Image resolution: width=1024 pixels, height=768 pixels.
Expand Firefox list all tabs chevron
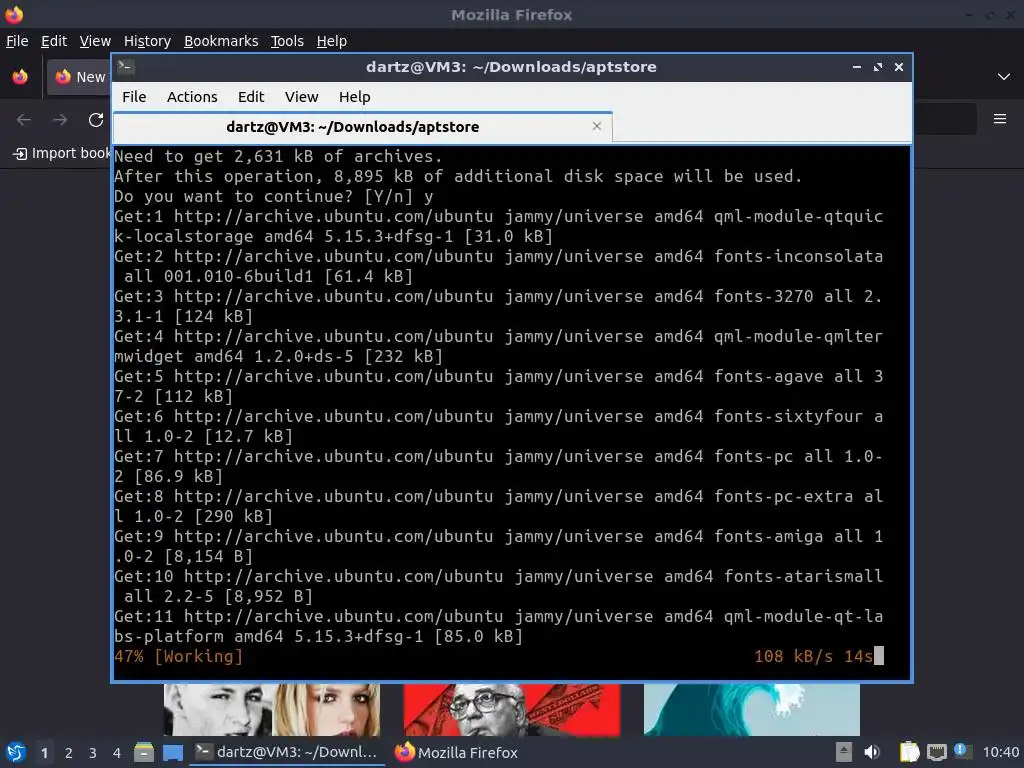tap(1003, 76)
